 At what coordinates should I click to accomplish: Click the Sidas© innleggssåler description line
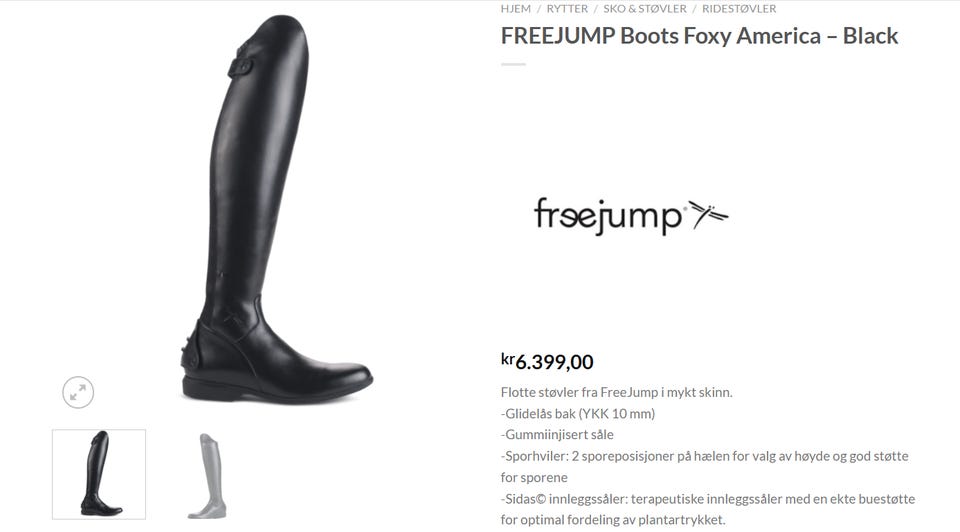point(708,509)
